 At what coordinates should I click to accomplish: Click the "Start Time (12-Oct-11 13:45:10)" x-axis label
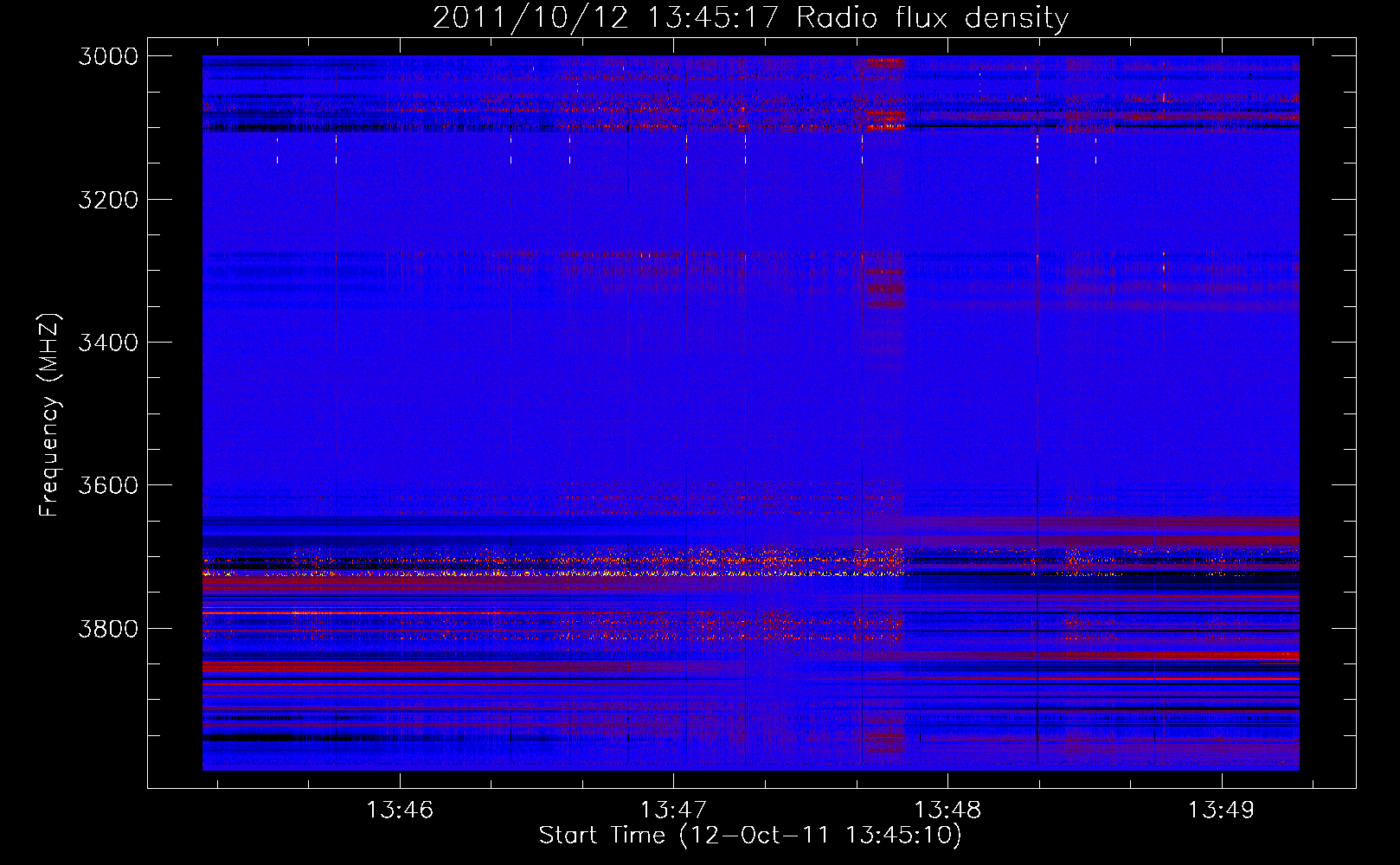point(750,836)
